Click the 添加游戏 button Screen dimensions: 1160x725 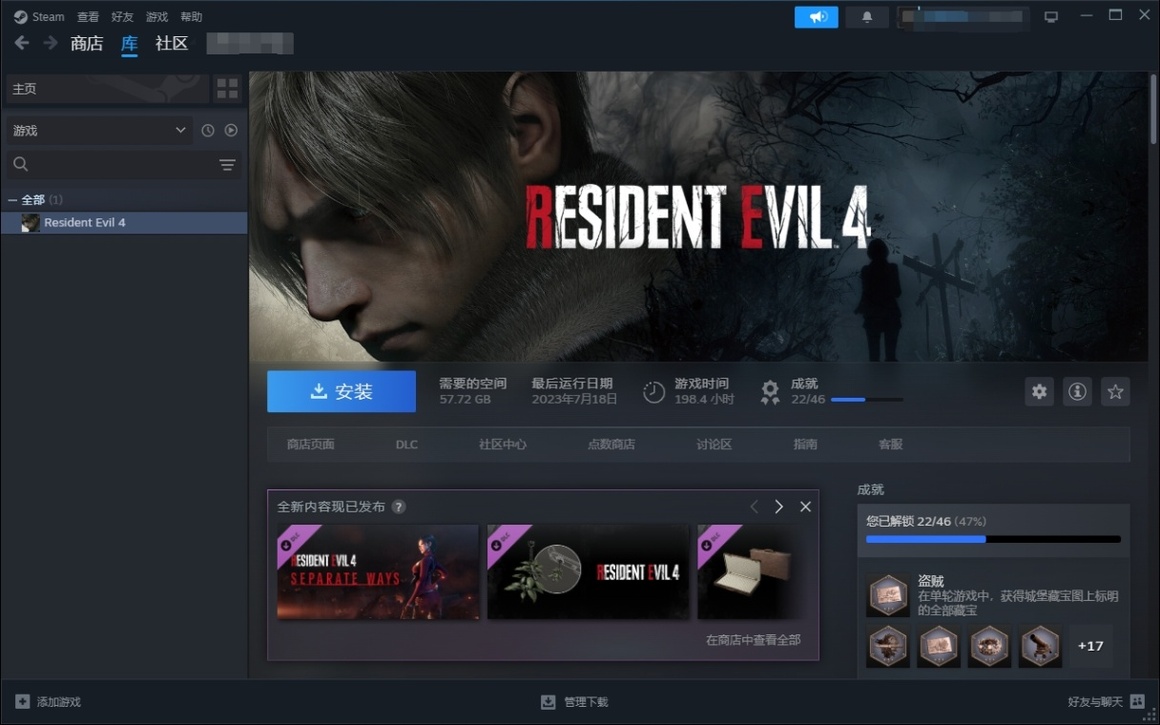coord(48,701)
